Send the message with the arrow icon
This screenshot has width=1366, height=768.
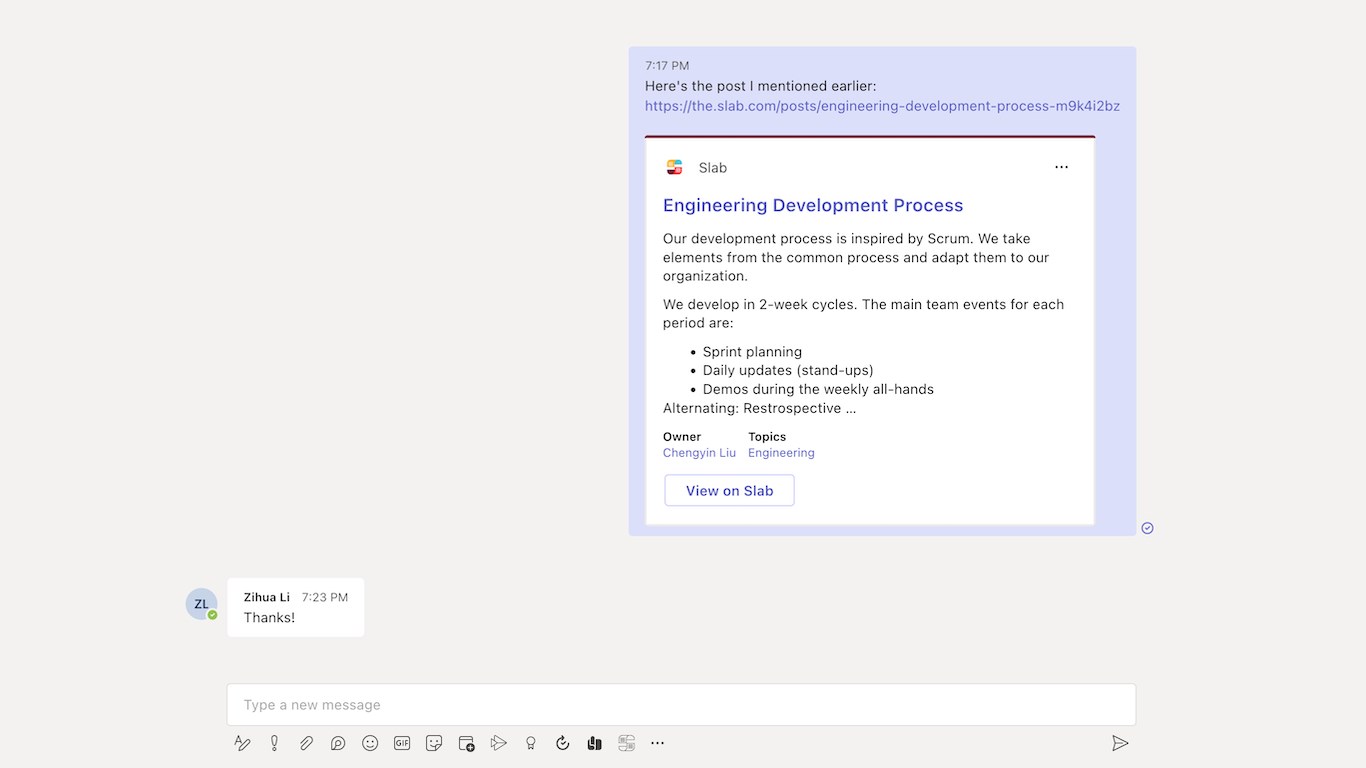[1120, 743]
